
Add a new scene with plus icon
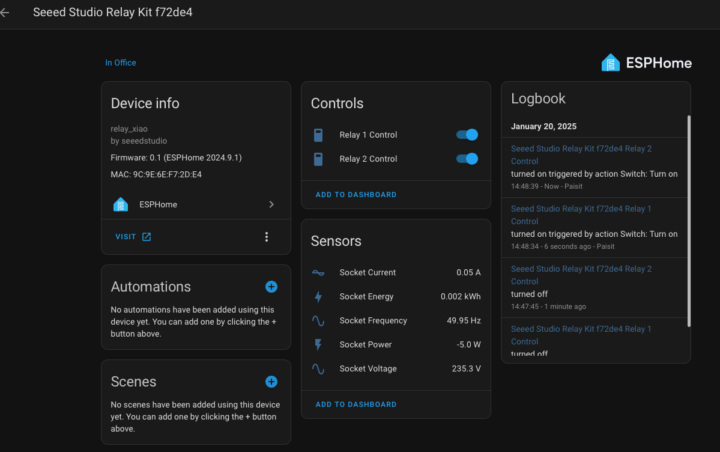click(x=271, y=382)
